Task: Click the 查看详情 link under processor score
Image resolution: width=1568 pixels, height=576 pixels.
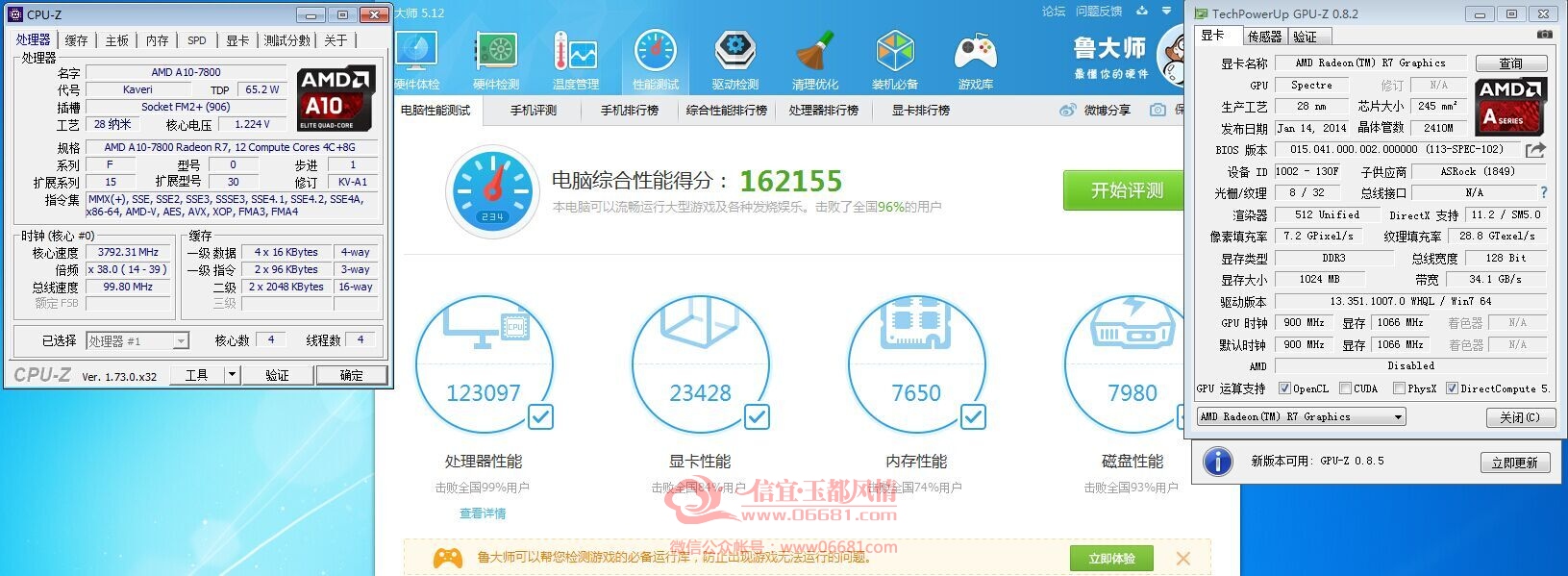Action: coord(483,513)
